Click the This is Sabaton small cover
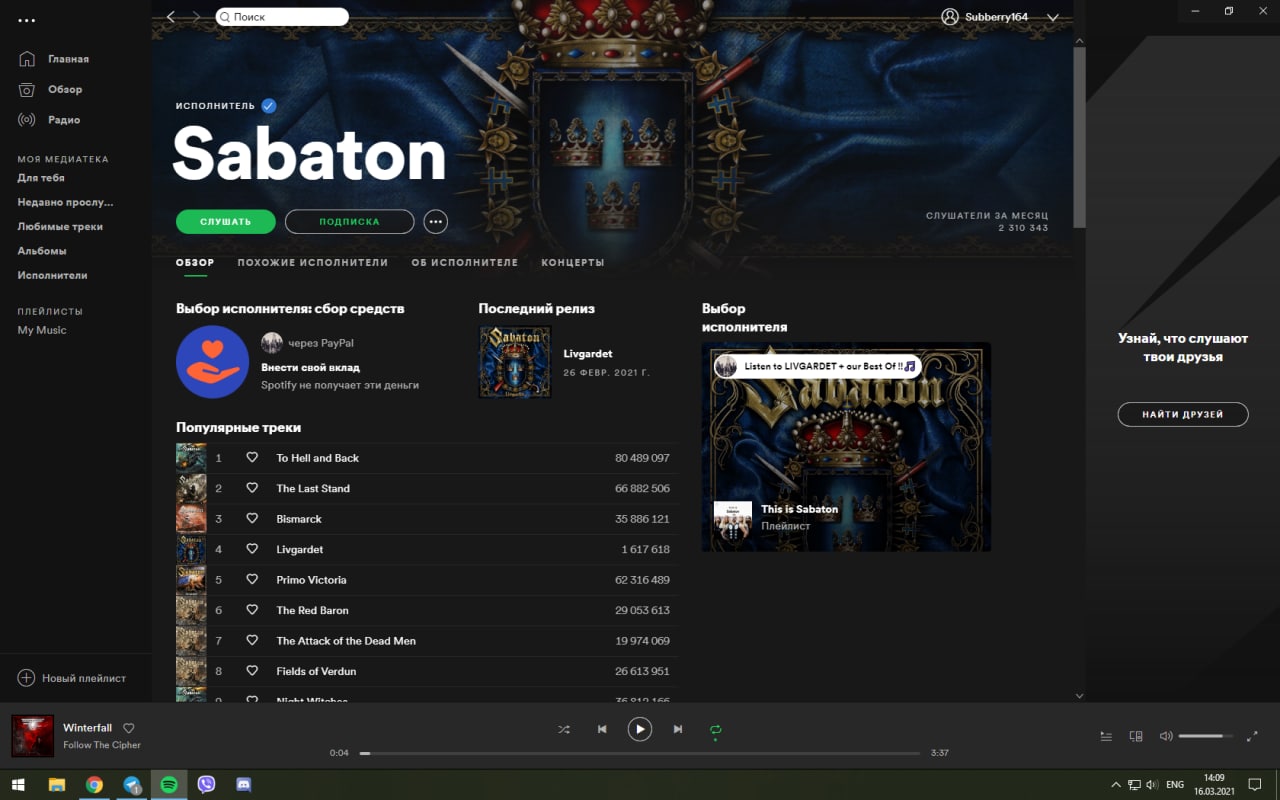This screenshot has width=1280, height=800. tap(732, 520)
